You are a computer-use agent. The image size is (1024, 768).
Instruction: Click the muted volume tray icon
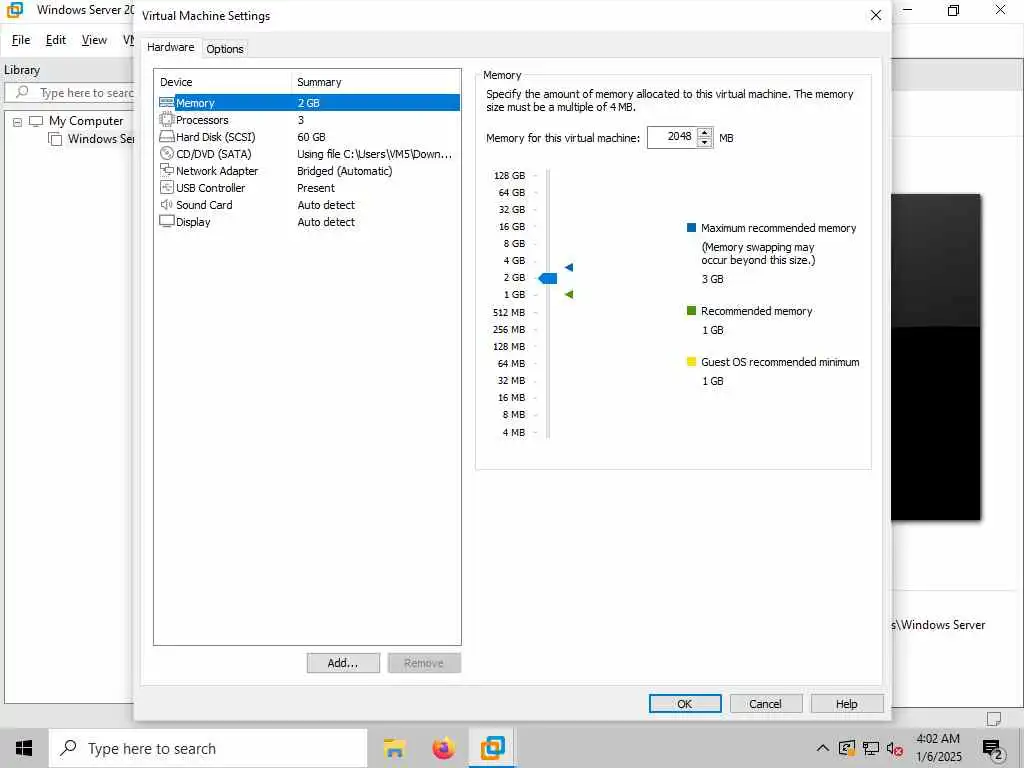895,748
